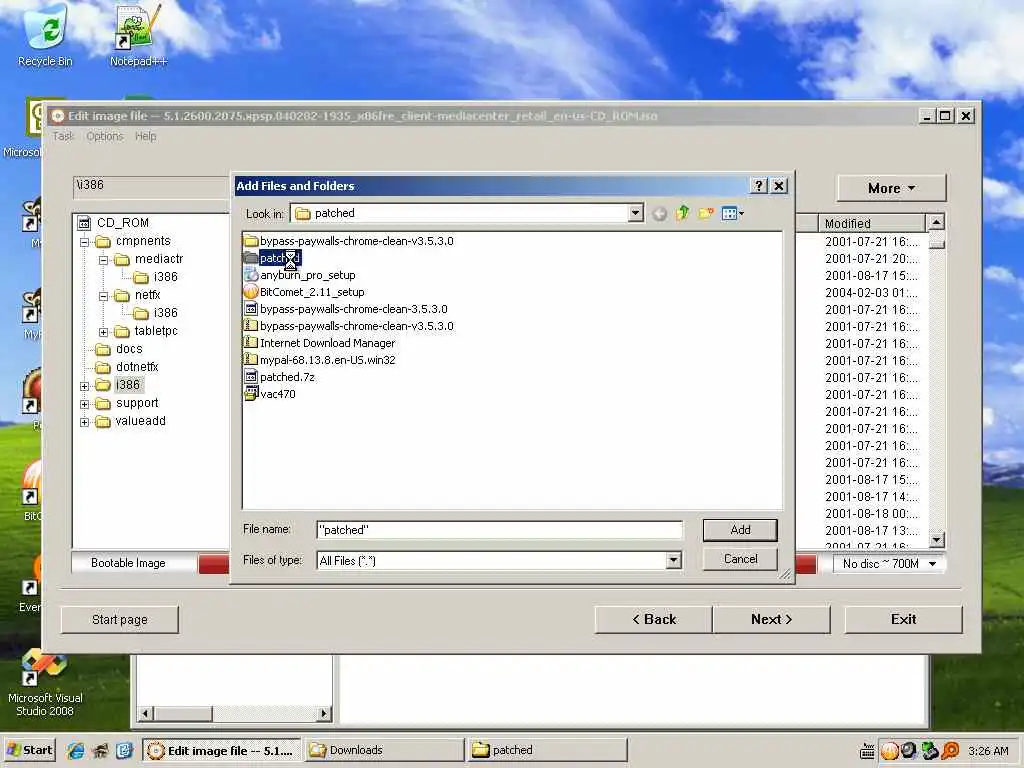The image size is (1024, 768).
Task: Open the Files of type dropdown
Action: pos(673,560)
